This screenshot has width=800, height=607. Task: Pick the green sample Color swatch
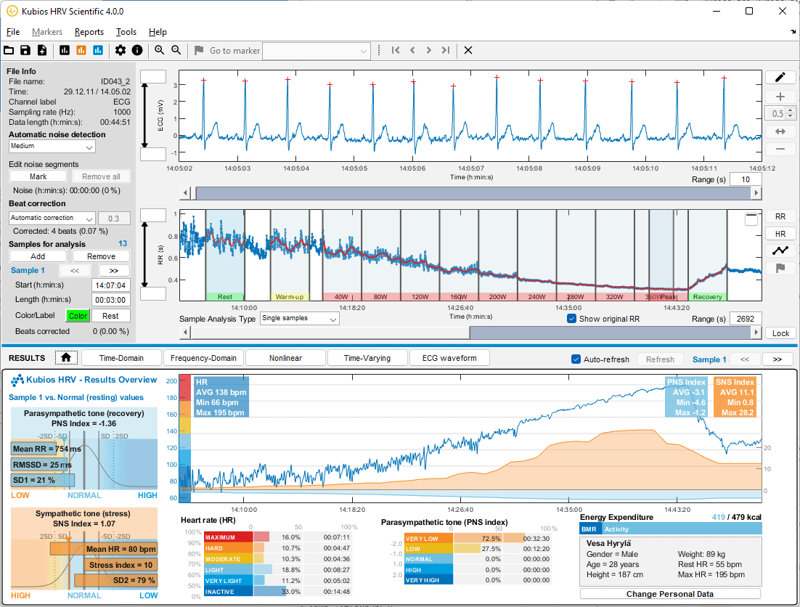point(78,316)
